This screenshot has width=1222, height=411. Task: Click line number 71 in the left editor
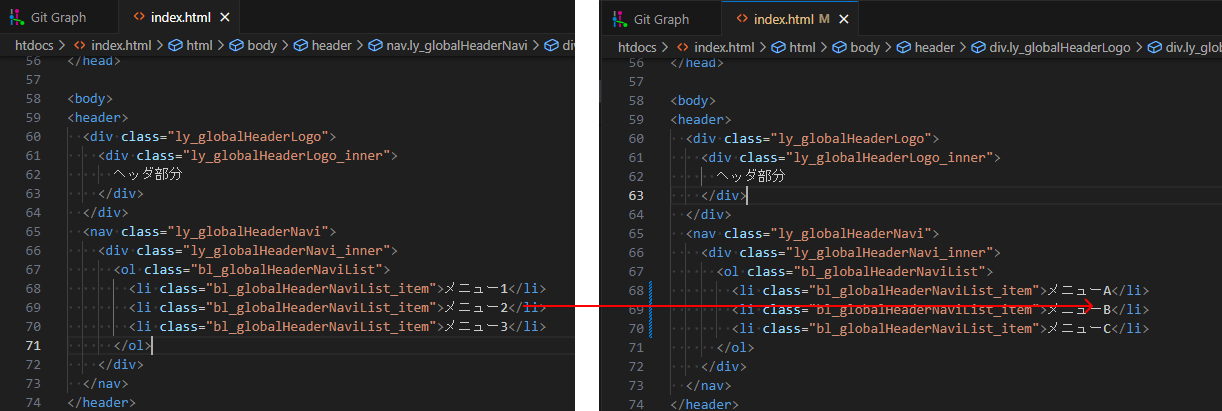pyautogui.click(x=34, y=345)
